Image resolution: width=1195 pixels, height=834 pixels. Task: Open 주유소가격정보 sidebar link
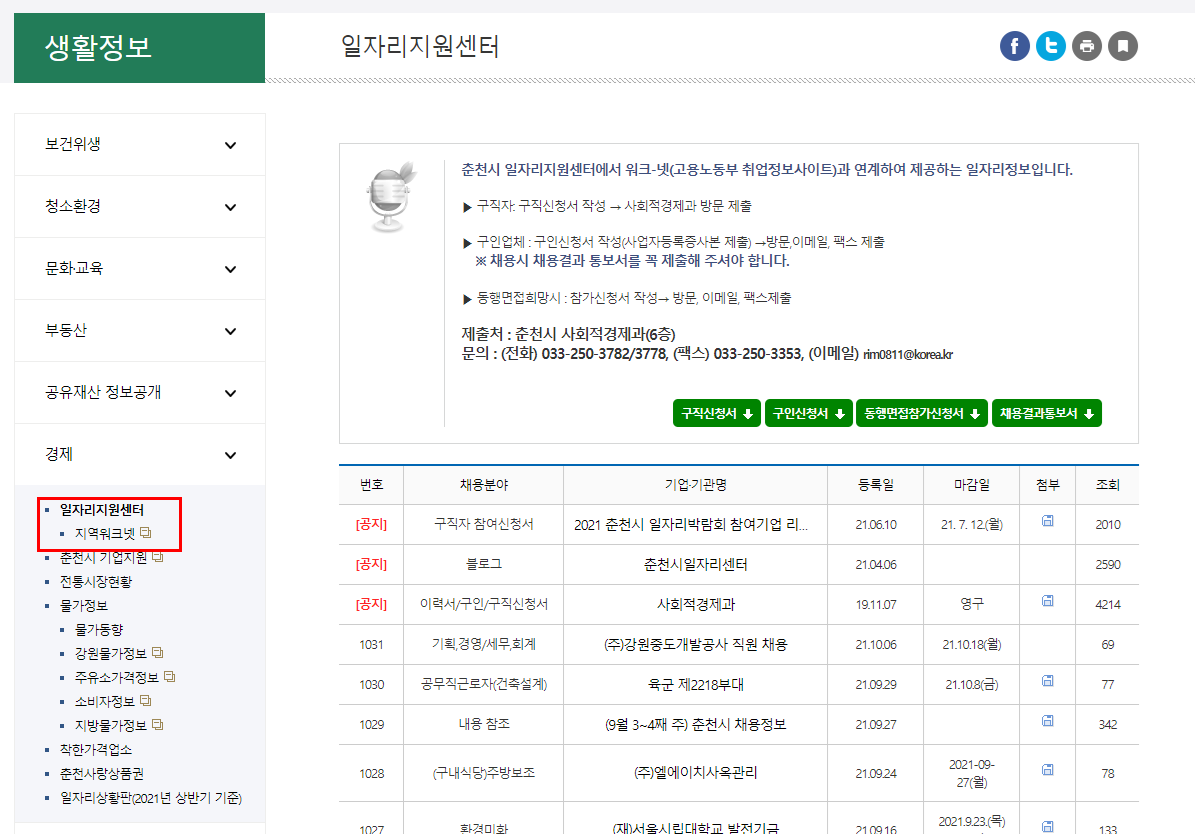tap(117, 677)
